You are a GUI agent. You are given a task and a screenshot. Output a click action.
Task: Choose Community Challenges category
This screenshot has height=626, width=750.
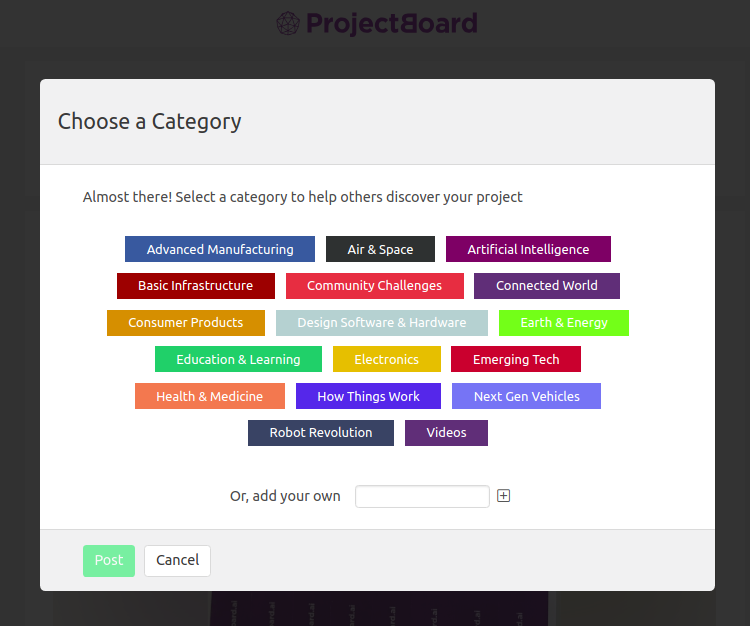point(375,286)
